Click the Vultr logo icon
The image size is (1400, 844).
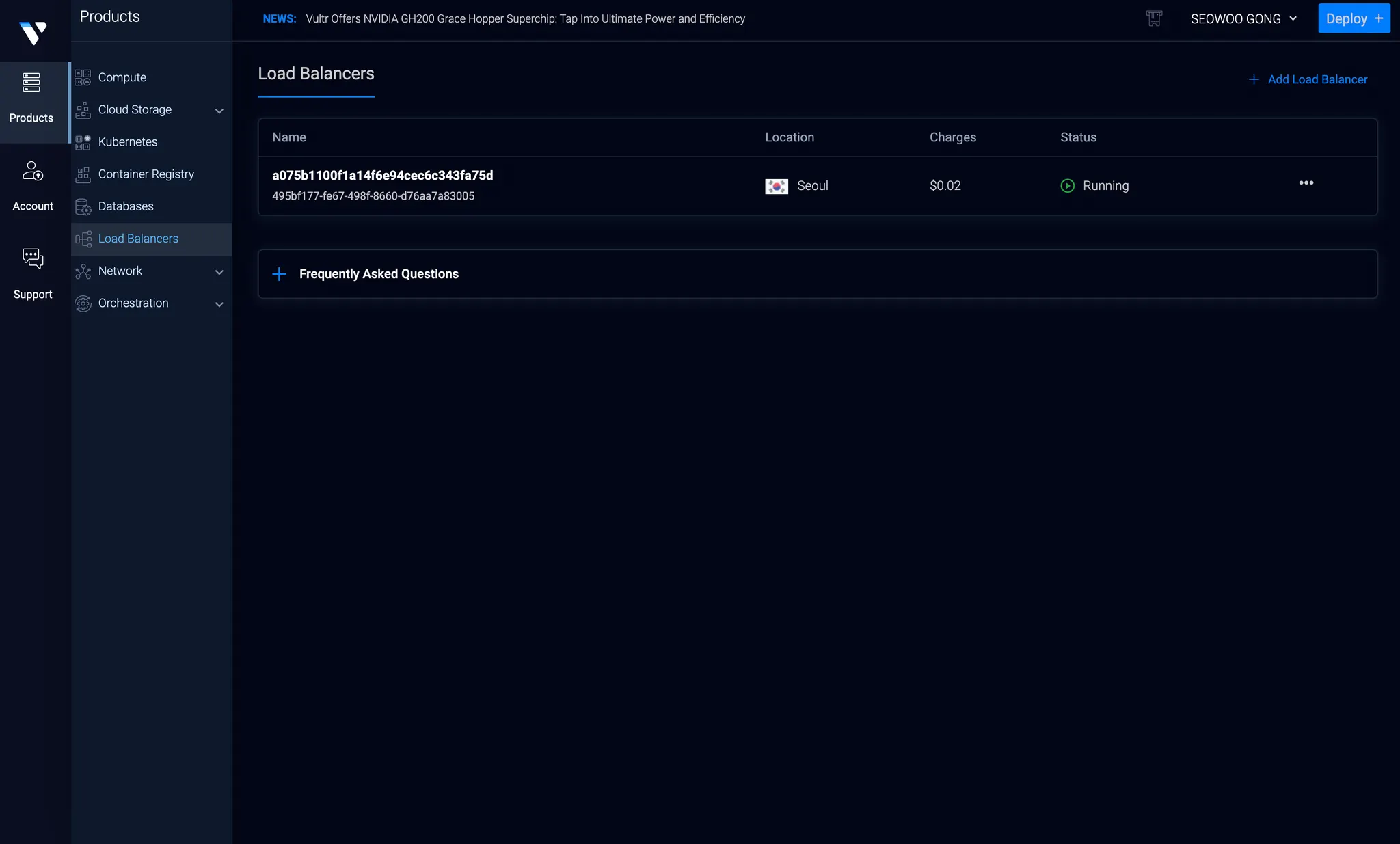(33, 33)
